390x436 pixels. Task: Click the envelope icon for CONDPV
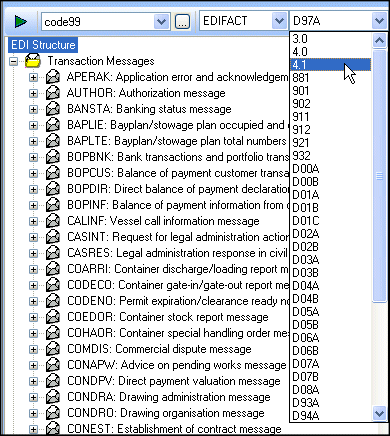[53, 381]
